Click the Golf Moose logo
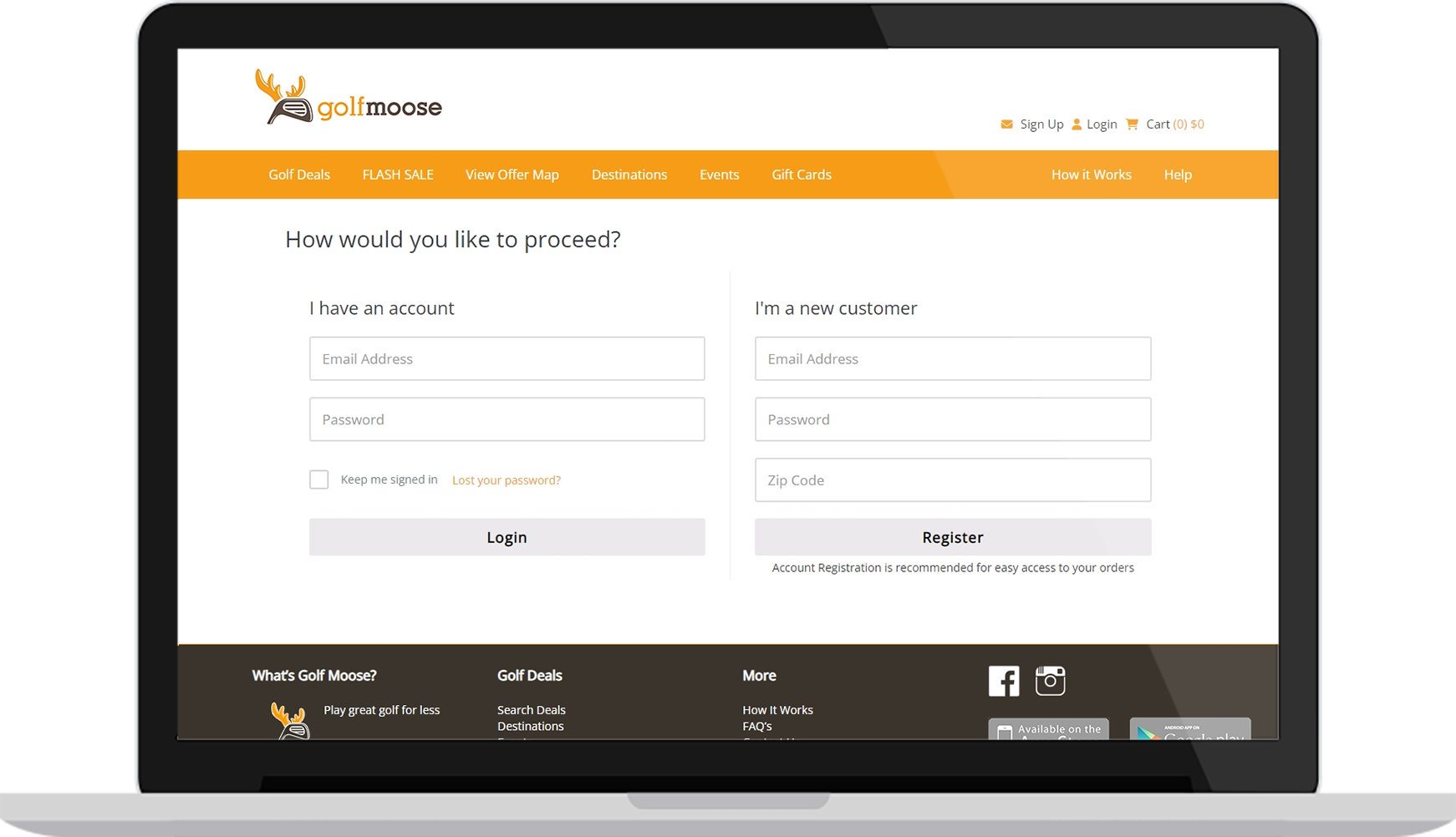Image resolution: width=1456 pixels, height=837 pixels. coord(349,99)
